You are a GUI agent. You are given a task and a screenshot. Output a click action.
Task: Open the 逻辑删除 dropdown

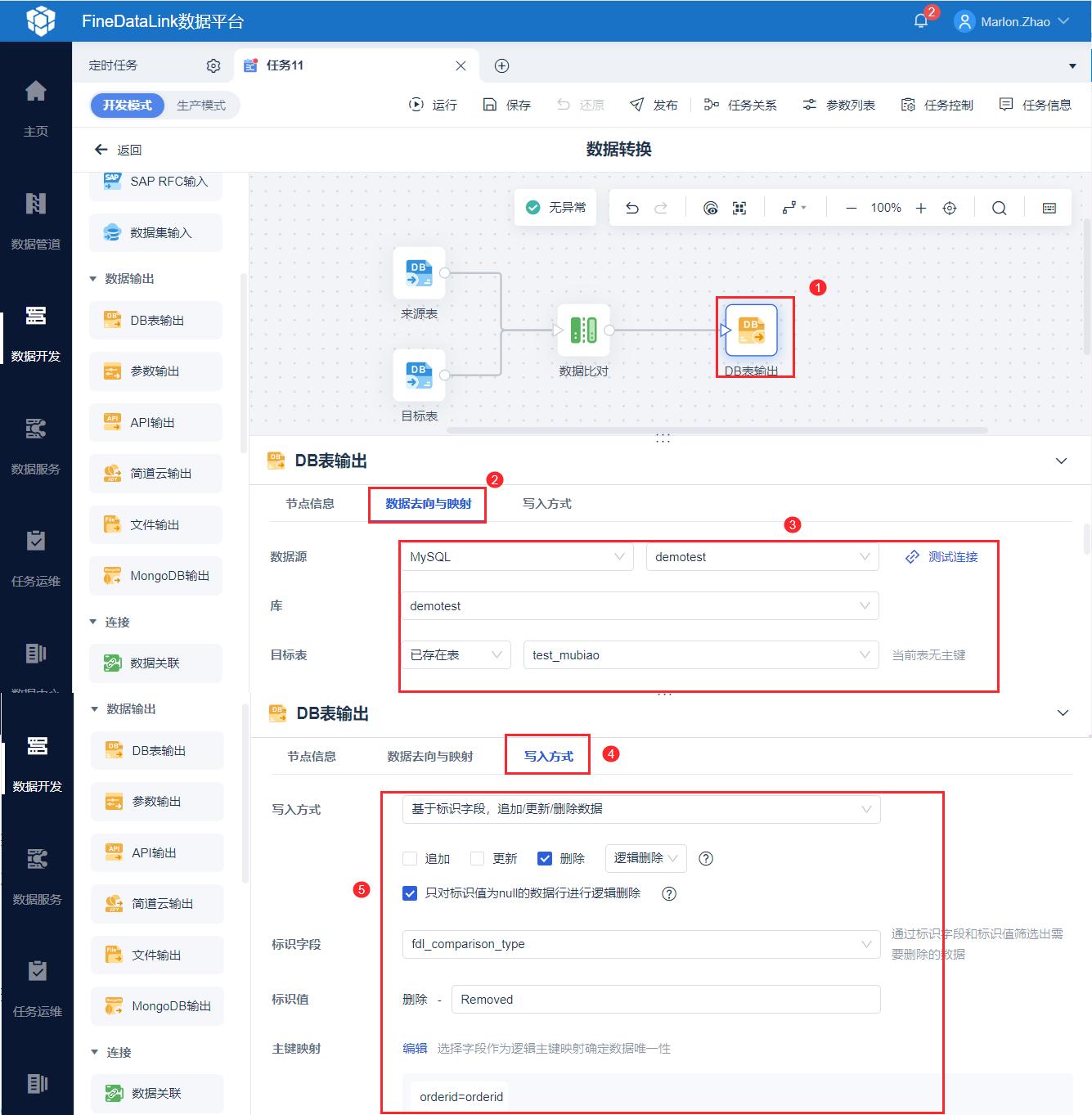coord(645,858)
